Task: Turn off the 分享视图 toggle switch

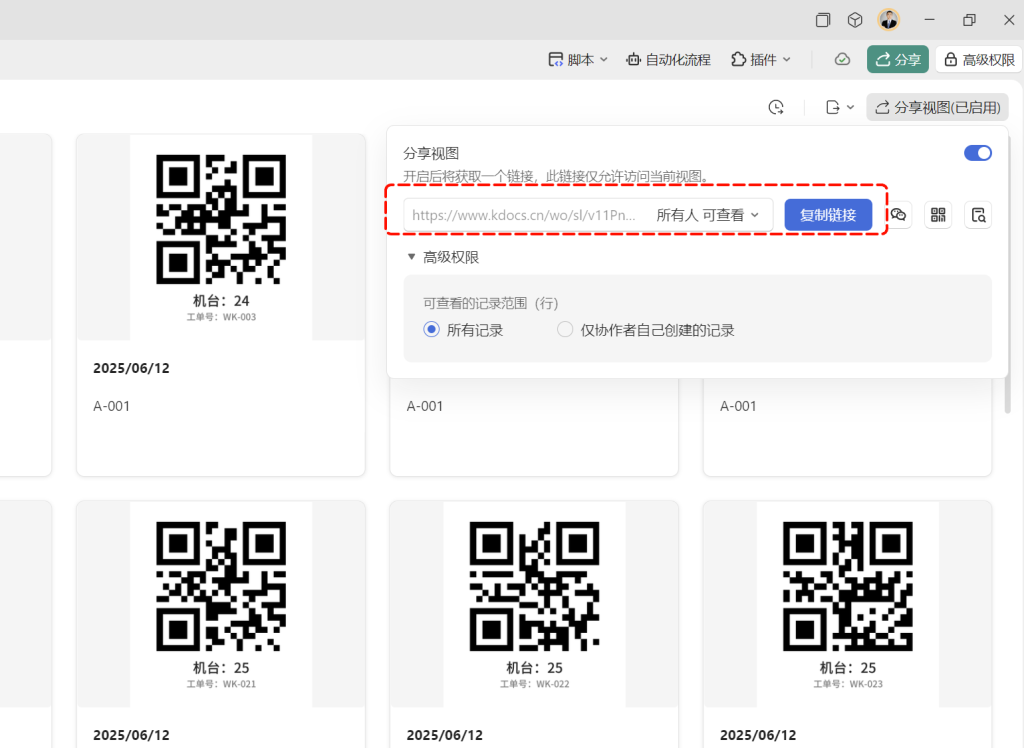Action: [978, 153]
